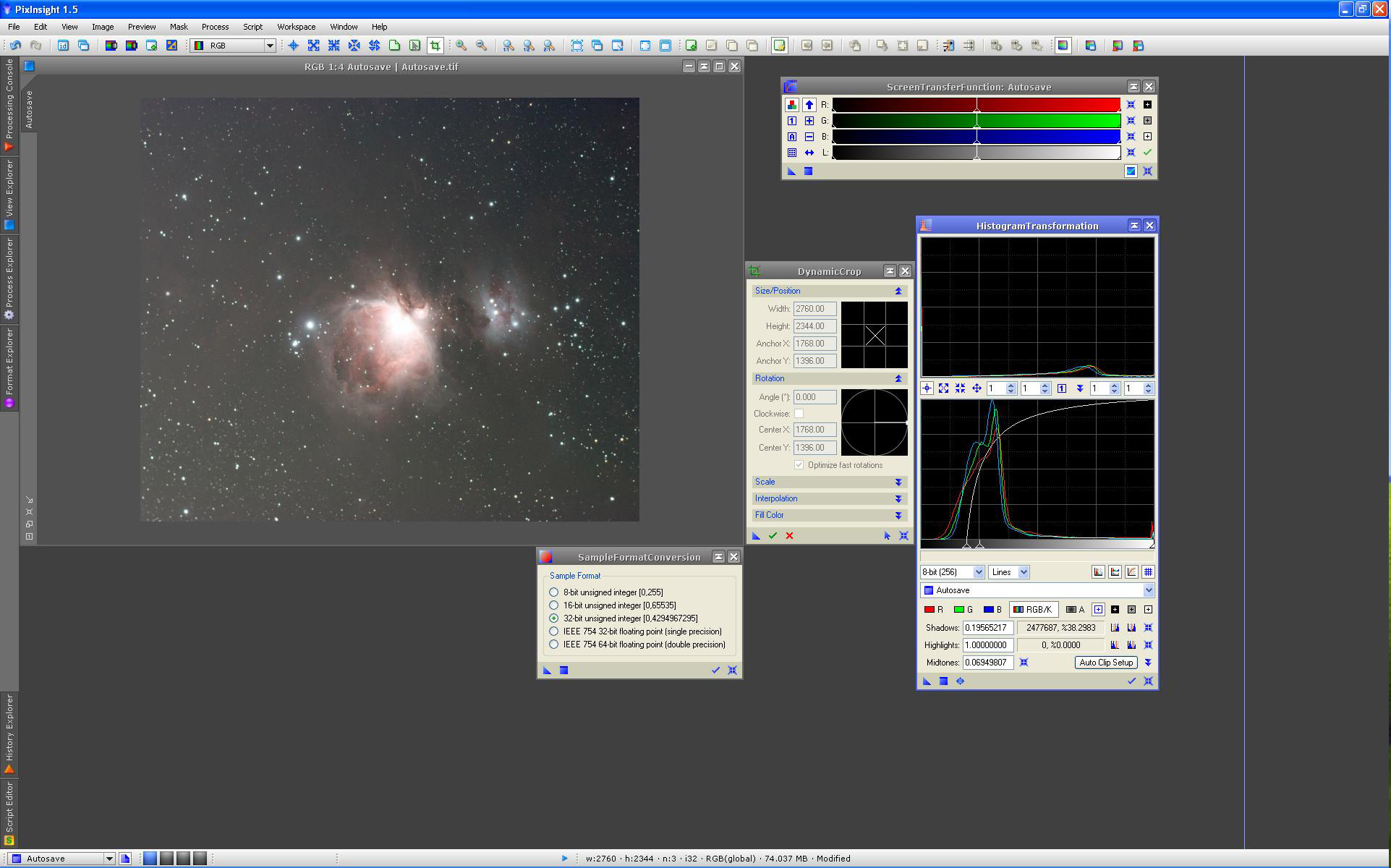Click the black point readout icon
1391x868 pixels.
coord(1115,610)
